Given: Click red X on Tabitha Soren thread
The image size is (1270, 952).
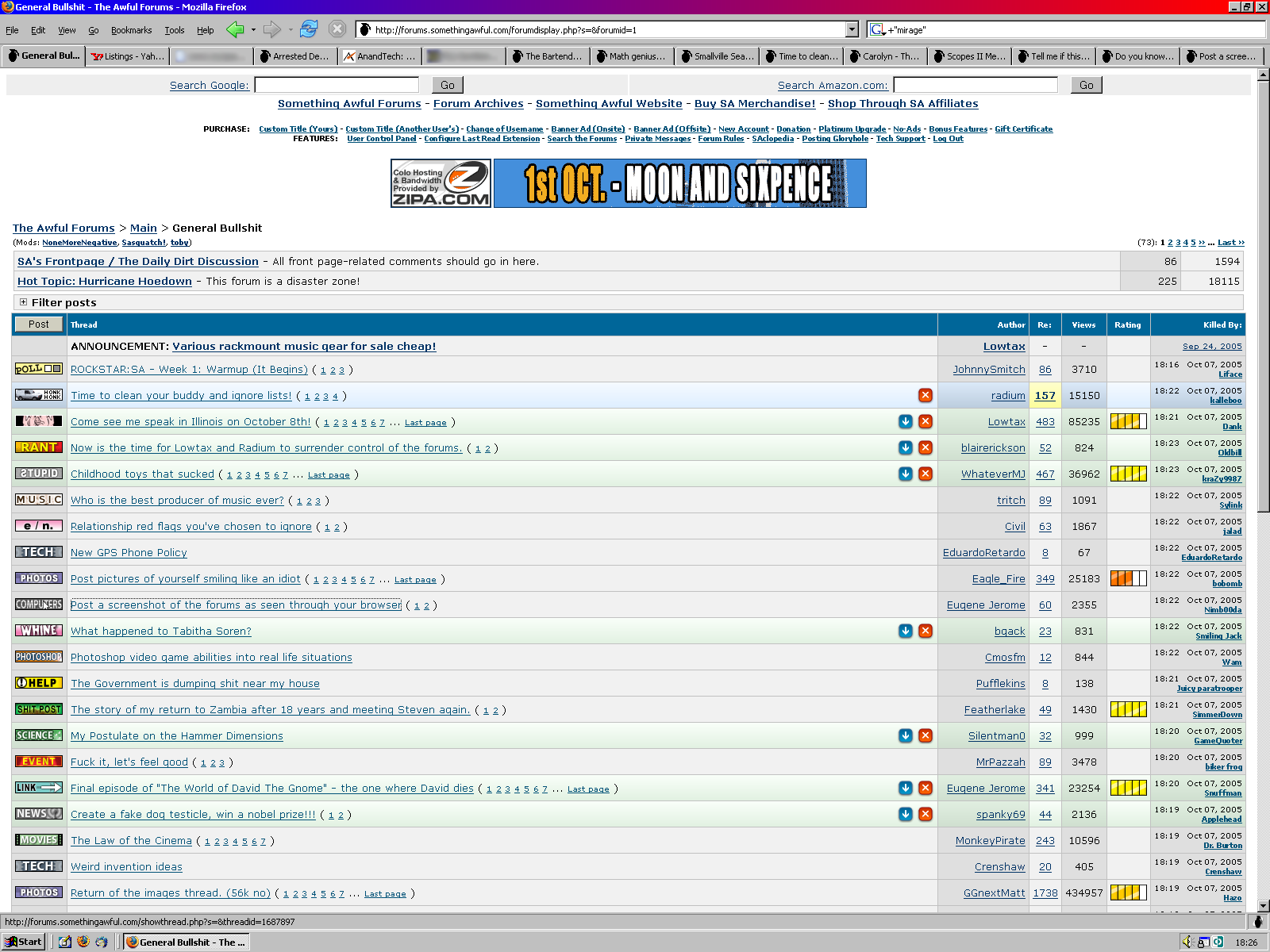Looking at the screenshot, I should [x=925, y=631].
